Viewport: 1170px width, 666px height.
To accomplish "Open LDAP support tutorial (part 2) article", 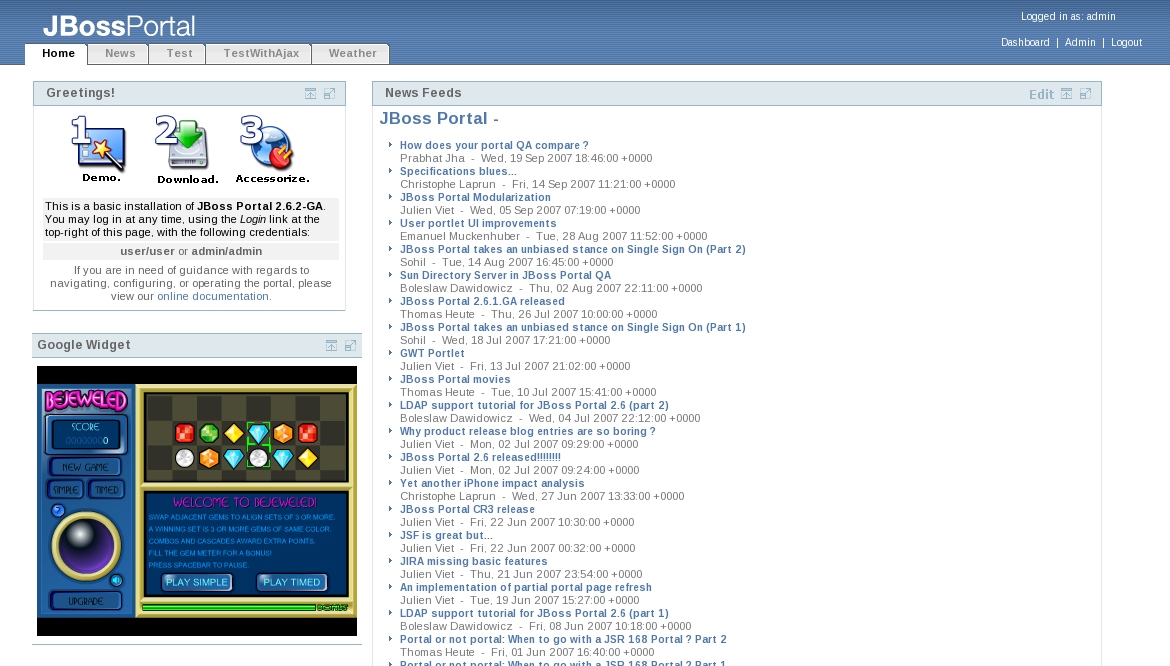I will (534, 406).
